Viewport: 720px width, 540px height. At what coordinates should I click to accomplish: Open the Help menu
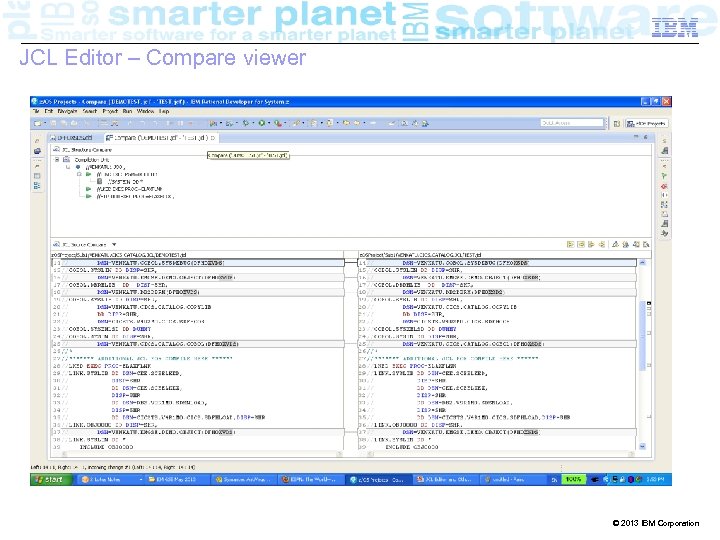164,111
